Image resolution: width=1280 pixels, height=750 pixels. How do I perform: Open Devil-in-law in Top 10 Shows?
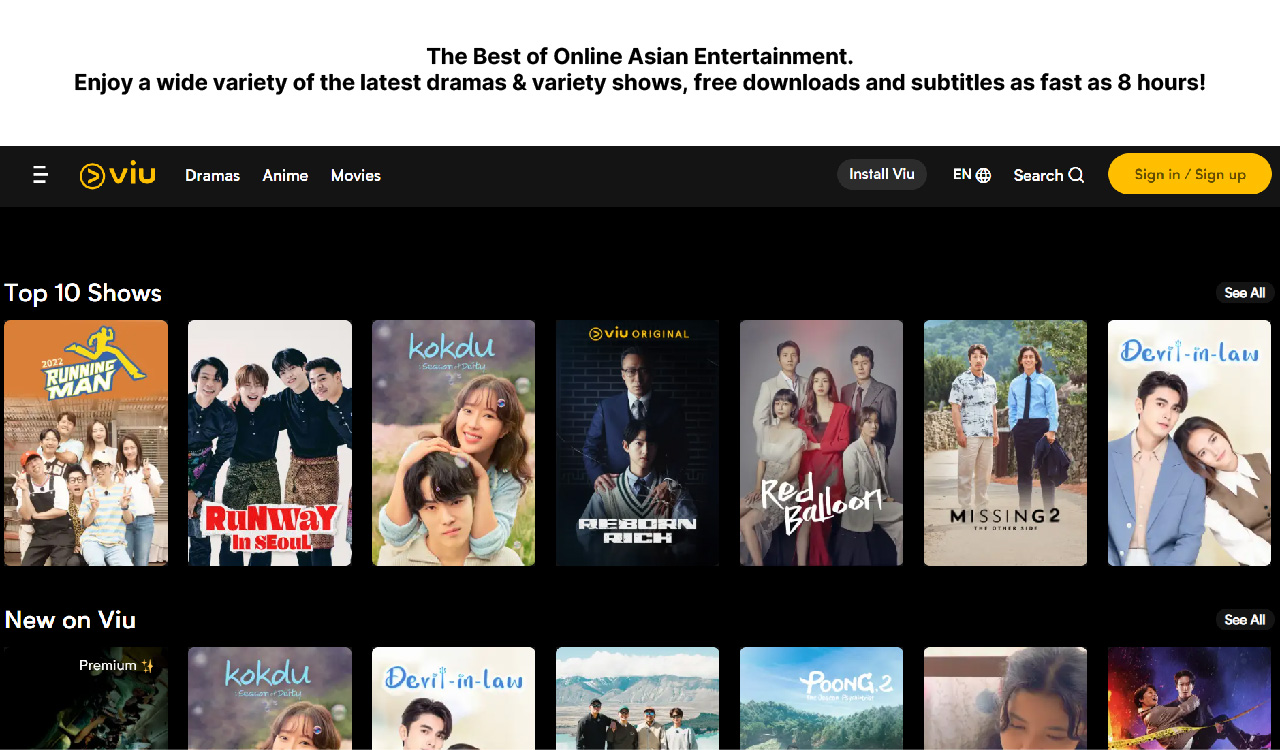tap(1189, 443)
